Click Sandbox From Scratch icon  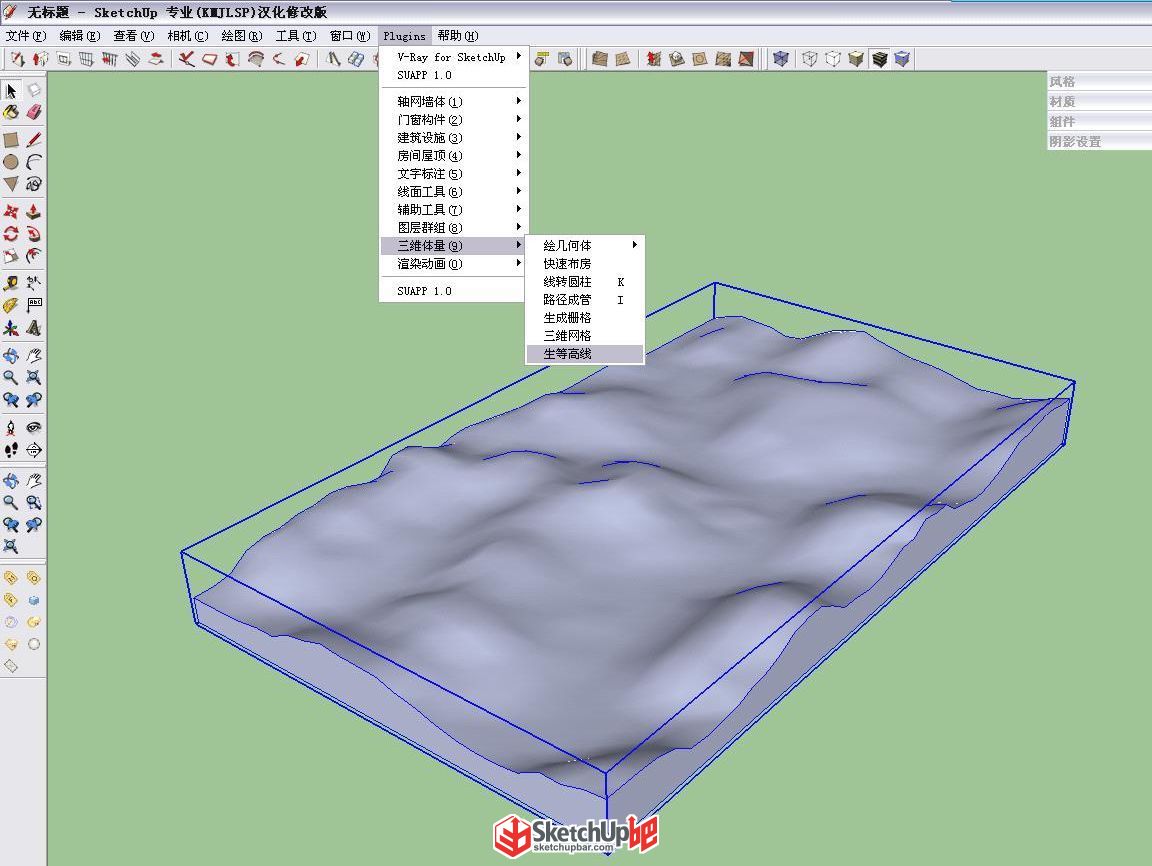click(623, 59)
